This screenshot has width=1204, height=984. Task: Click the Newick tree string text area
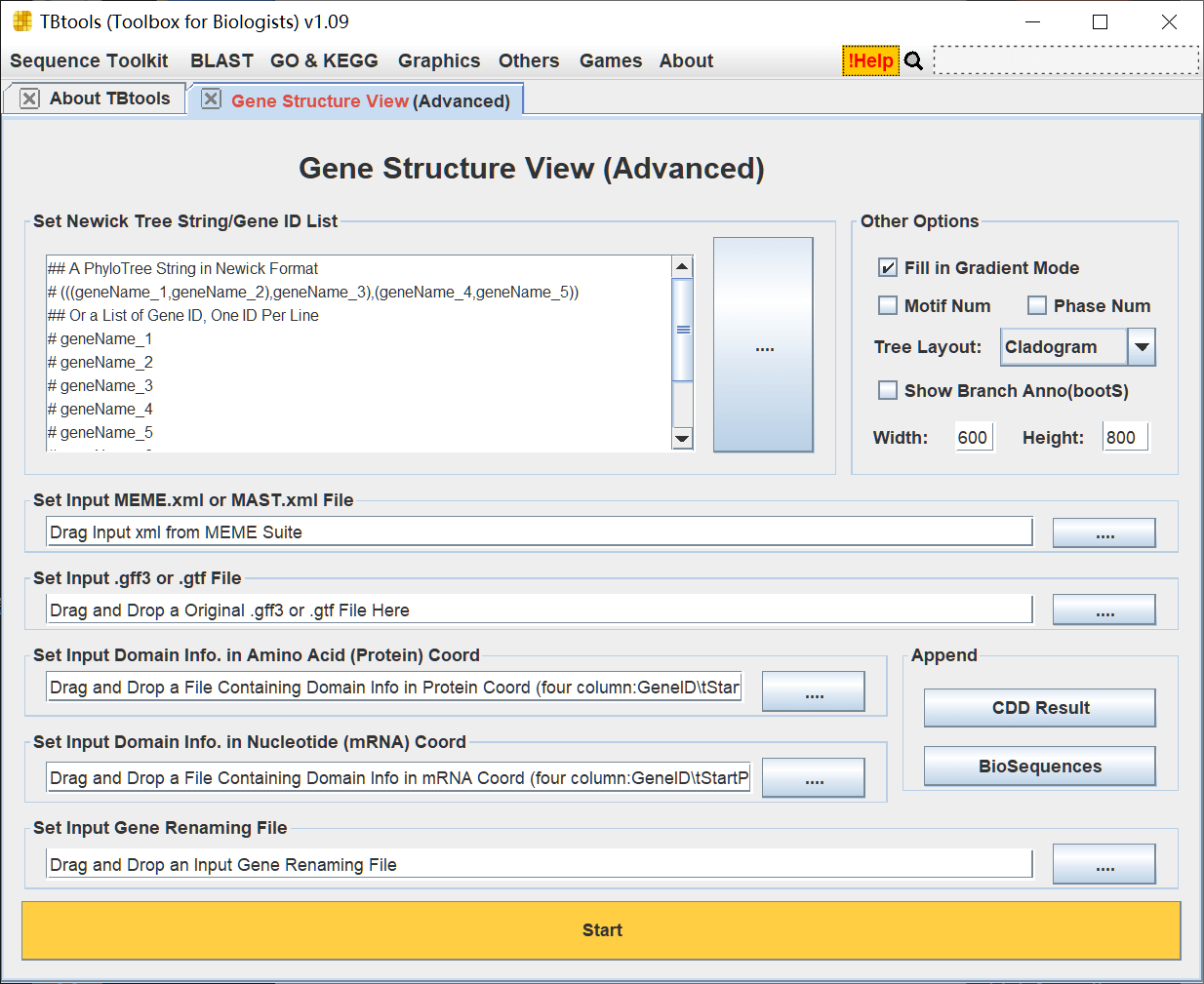click(x=359, y=353)
